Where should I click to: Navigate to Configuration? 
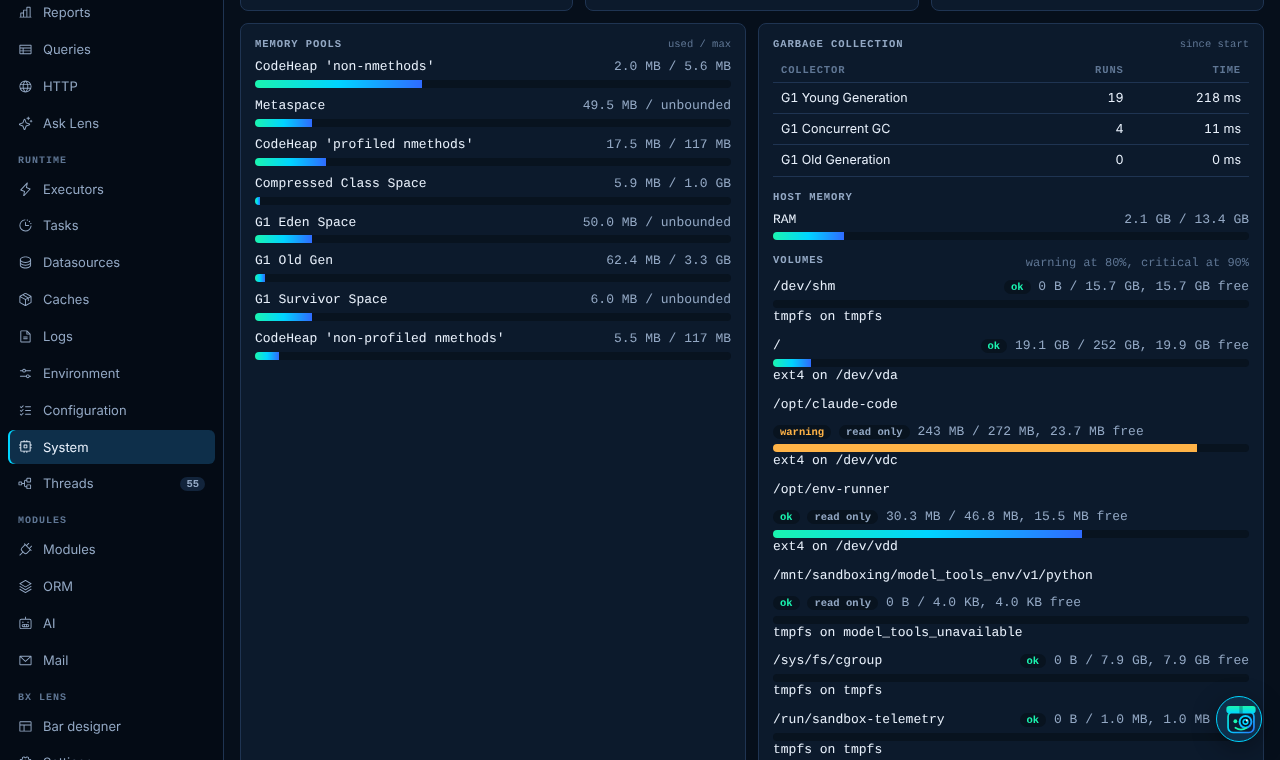111,410
